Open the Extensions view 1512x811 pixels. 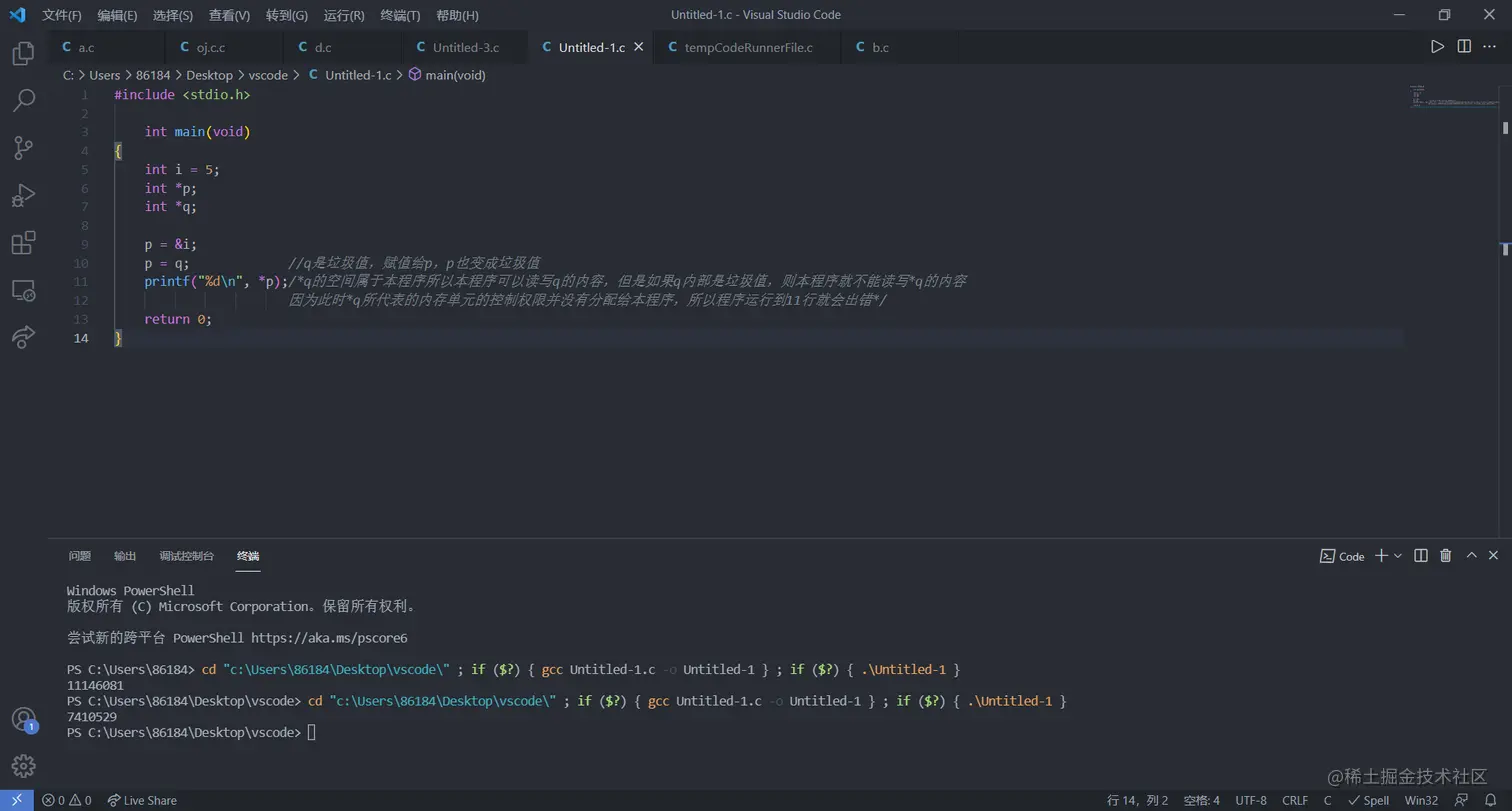click(23, 242)
